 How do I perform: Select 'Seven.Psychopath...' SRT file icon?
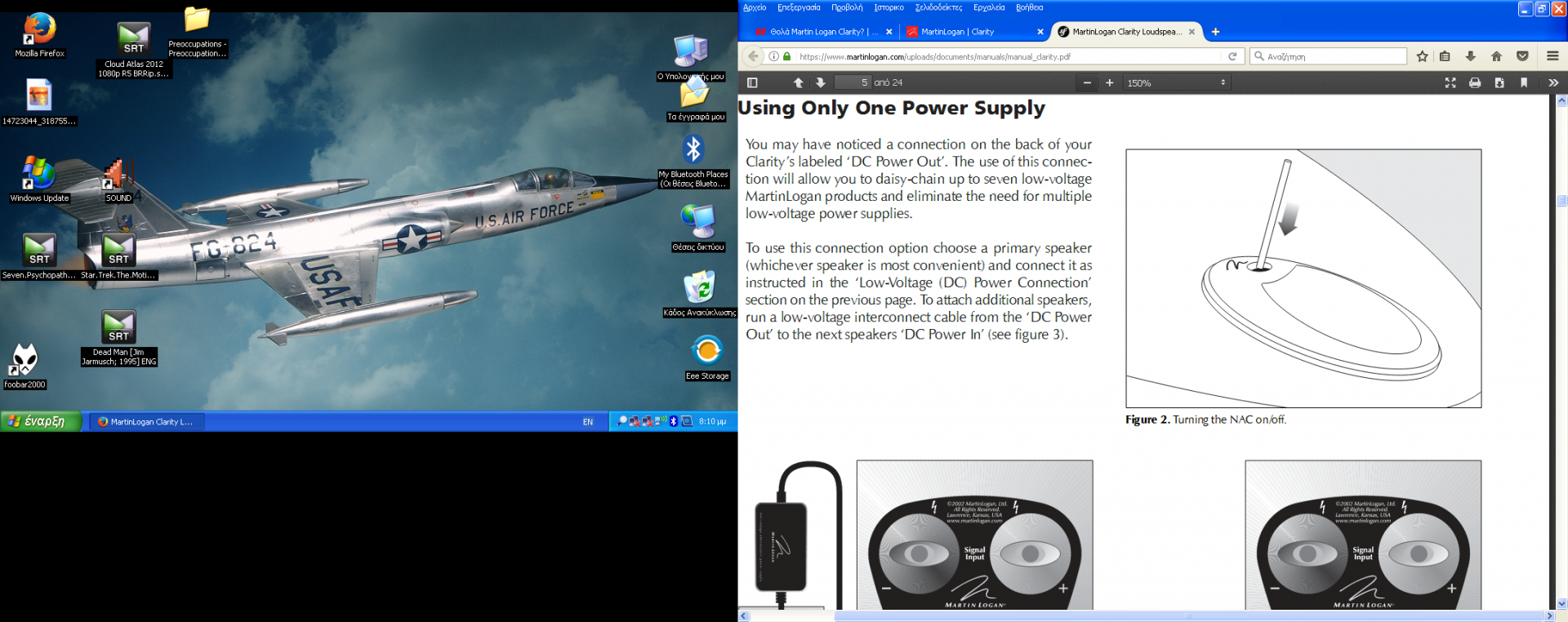(39, 256)
